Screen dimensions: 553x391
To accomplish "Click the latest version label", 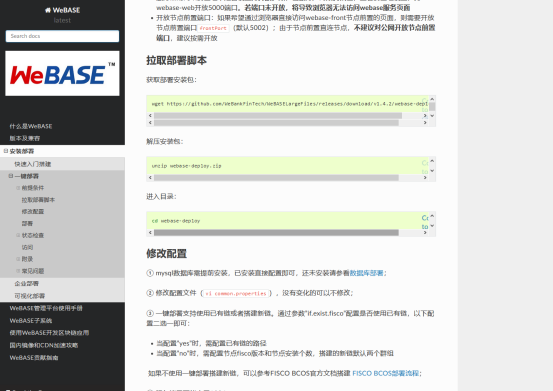I will tap(62, 20).
